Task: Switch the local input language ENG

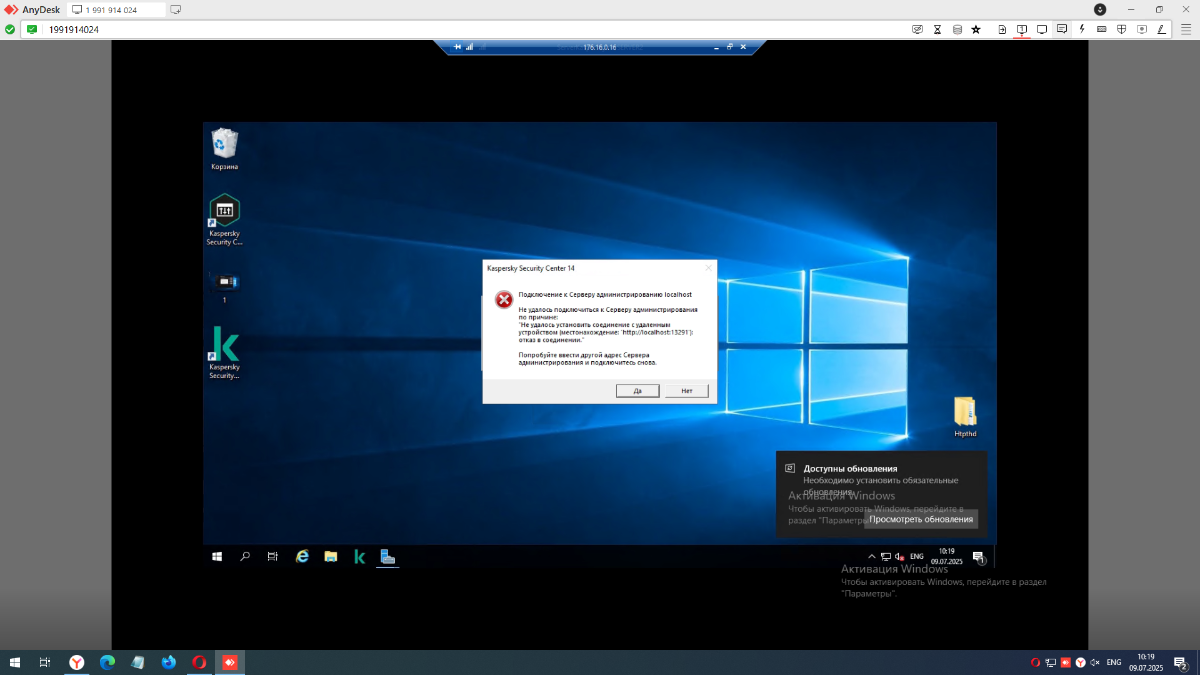Action: pyautogui.click(x=1113, y=662)
